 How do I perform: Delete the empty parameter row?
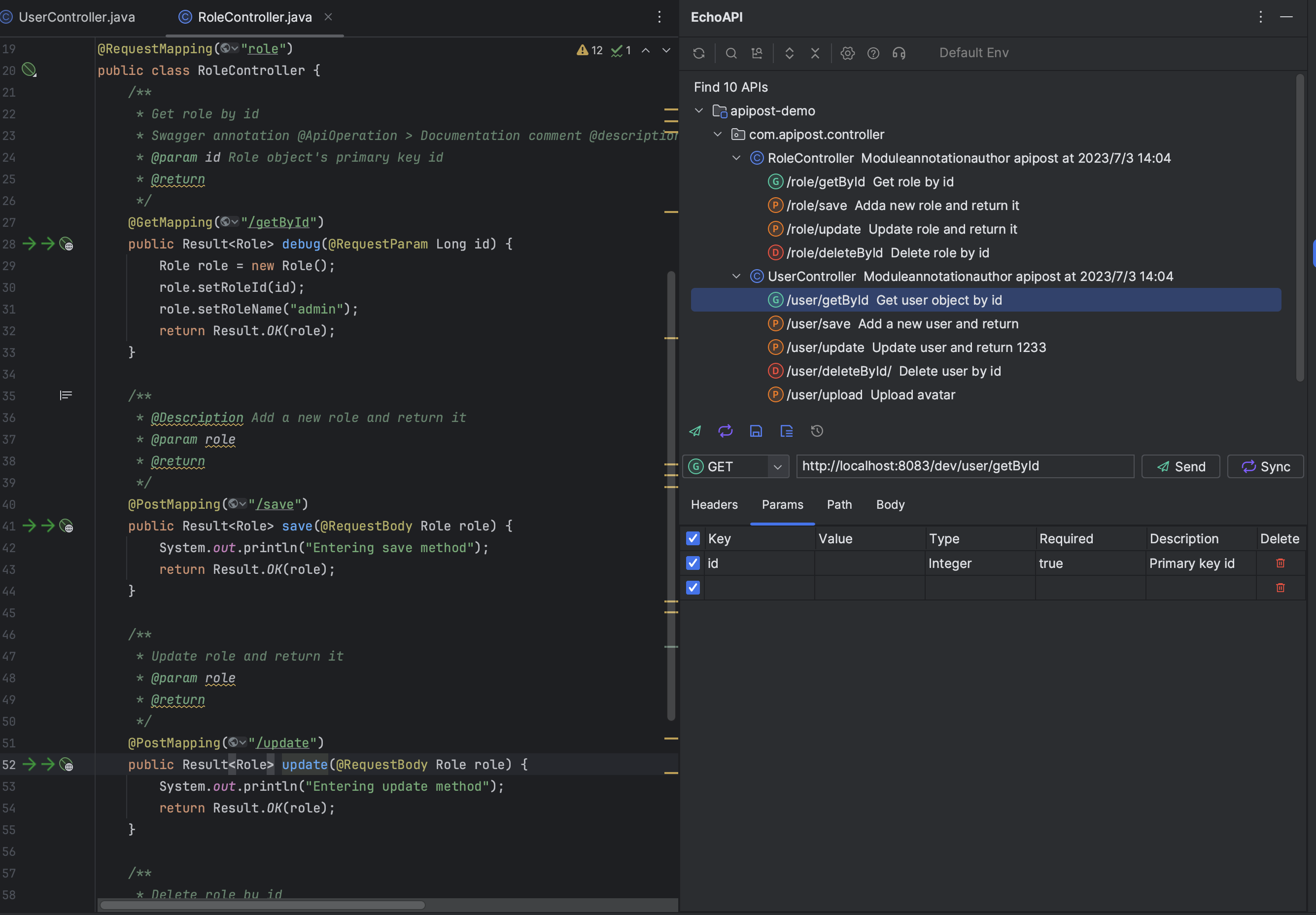click(x=1280, y=588)
